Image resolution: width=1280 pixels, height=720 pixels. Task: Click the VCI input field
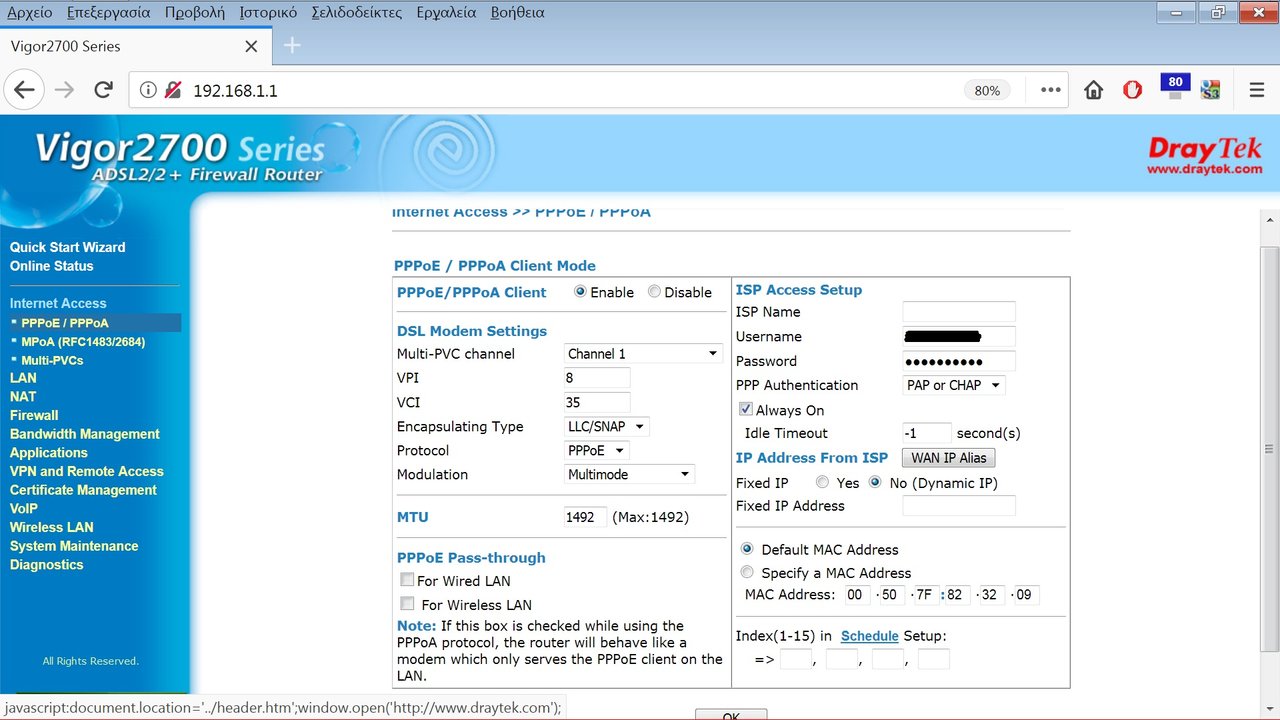(597, 402)
